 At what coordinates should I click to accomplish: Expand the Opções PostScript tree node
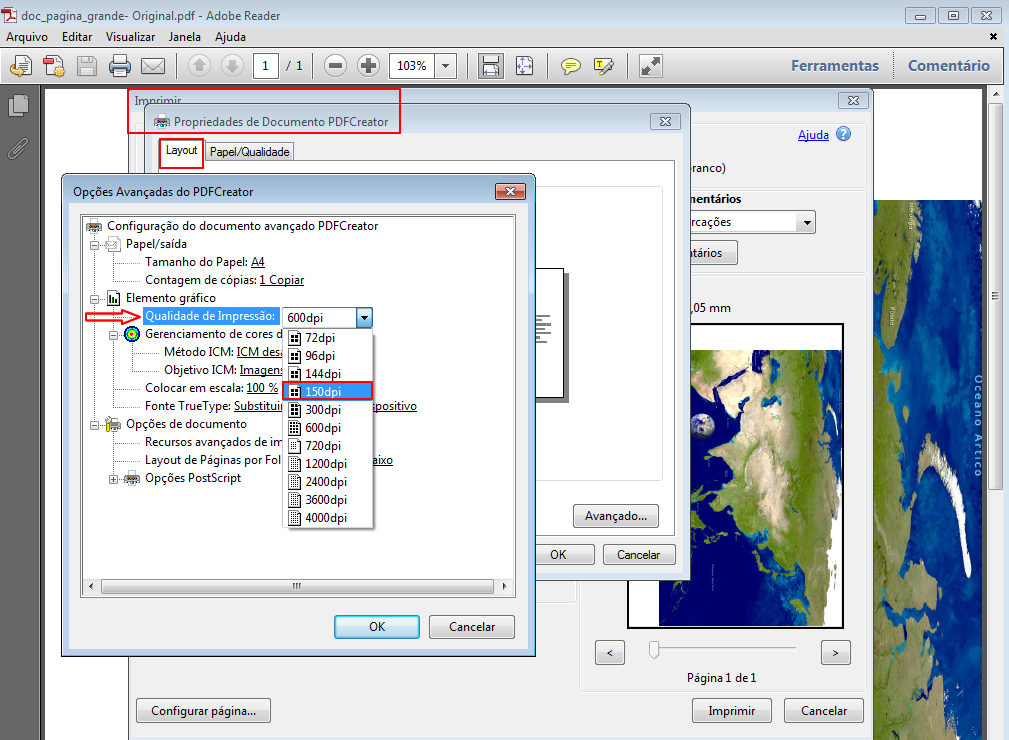[114, 478]
